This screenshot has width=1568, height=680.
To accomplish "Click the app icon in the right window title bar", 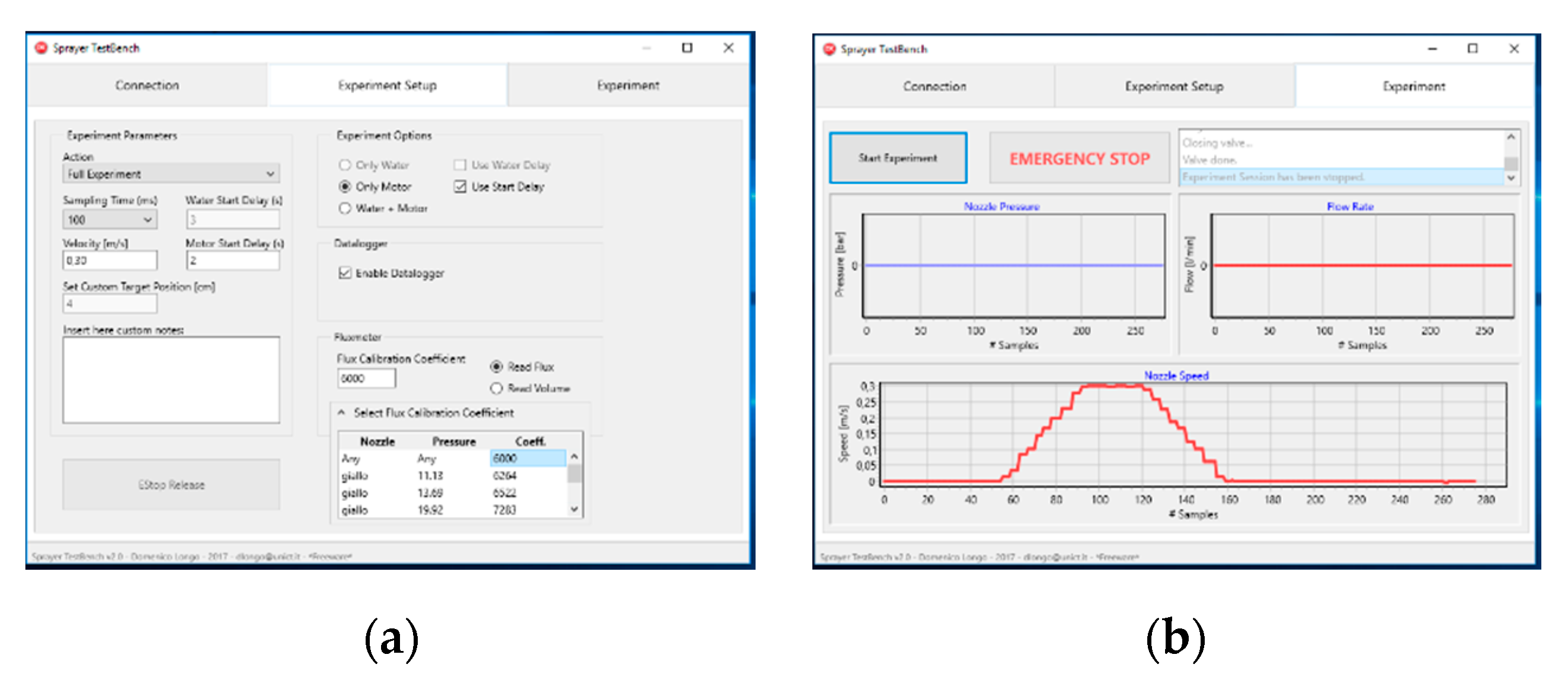I will [x=829, y=49].
